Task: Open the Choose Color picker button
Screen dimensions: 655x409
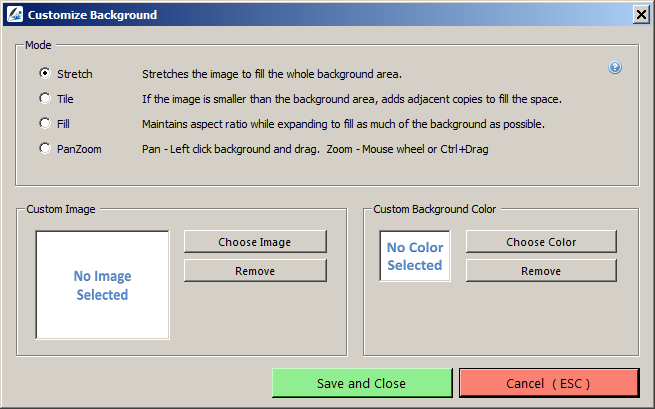Action: tap(541, 242)
